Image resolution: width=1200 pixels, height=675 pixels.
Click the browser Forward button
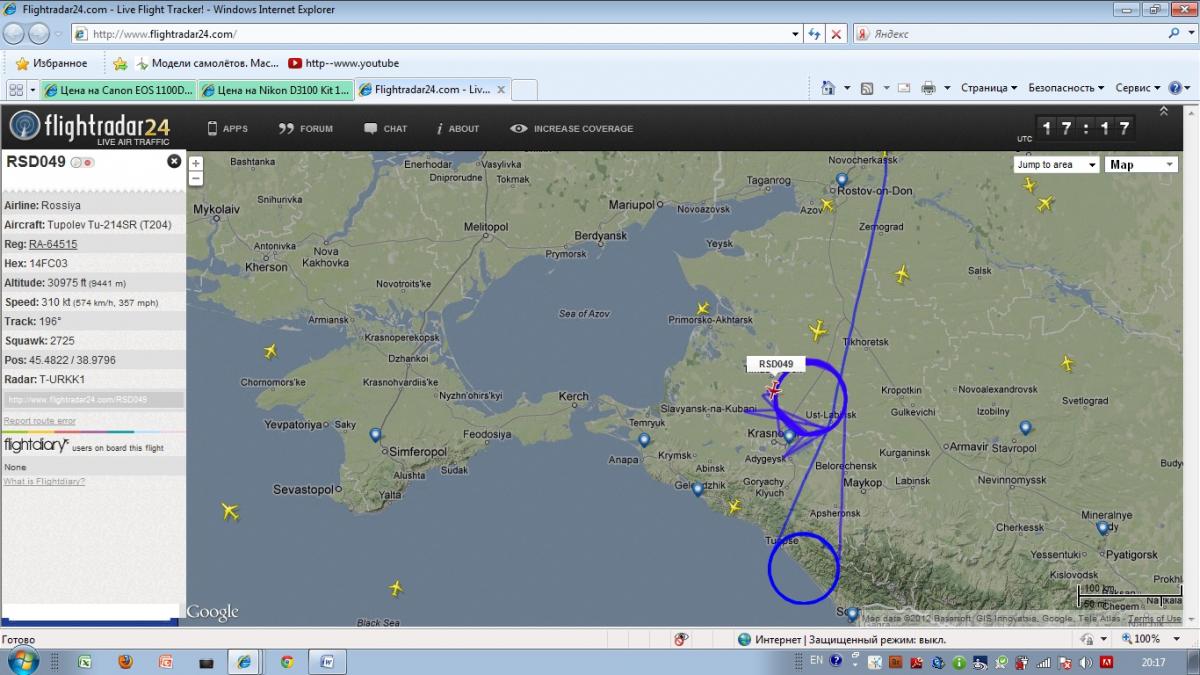pos(39,34)
